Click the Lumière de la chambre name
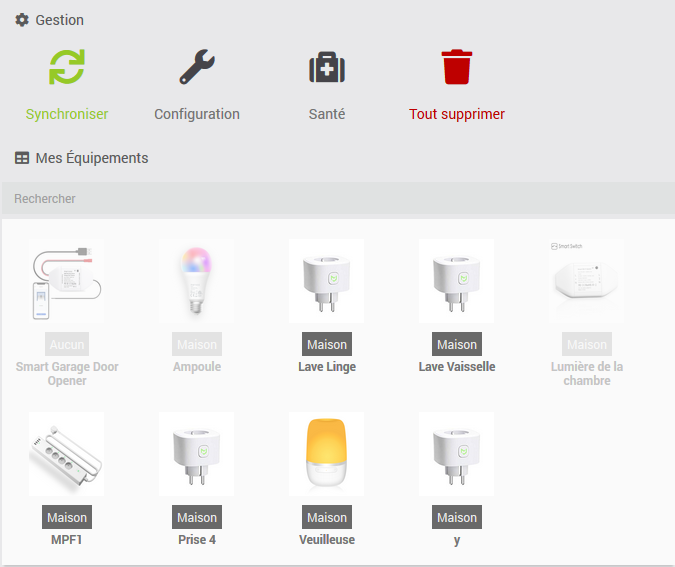Screen dimensions: 675x567 point(587,374)
